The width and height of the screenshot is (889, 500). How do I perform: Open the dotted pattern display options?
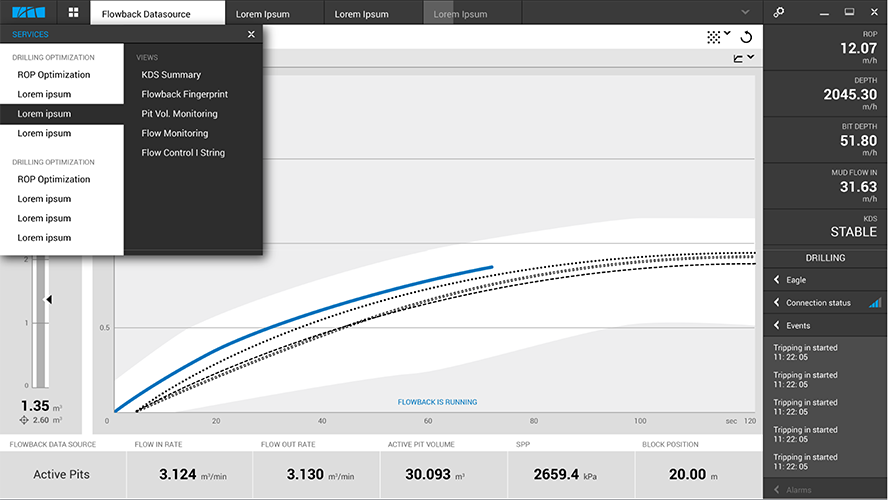click(x=714, y=37)
